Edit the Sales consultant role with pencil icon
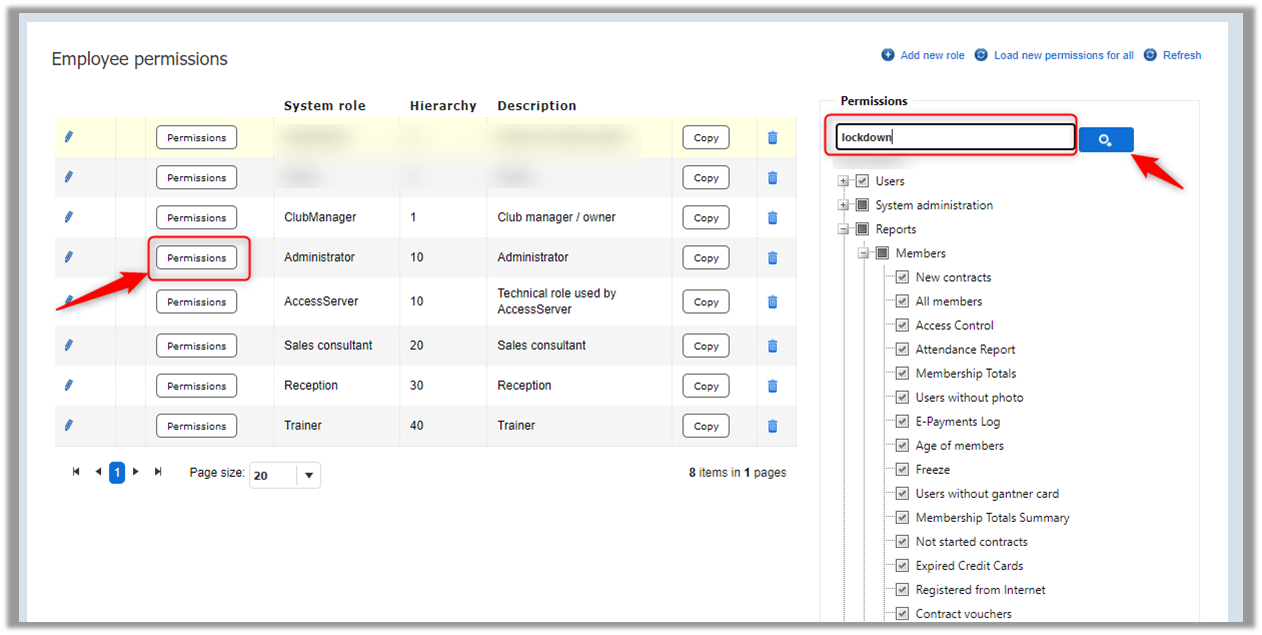This screenshot has height=635, width=1262. coord(69,345)
